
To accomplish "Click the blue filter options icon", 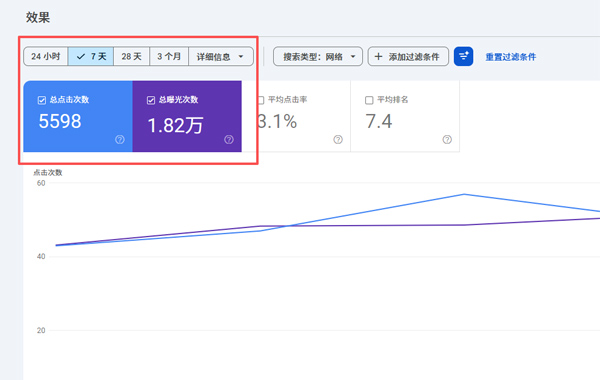I will 463,57.
